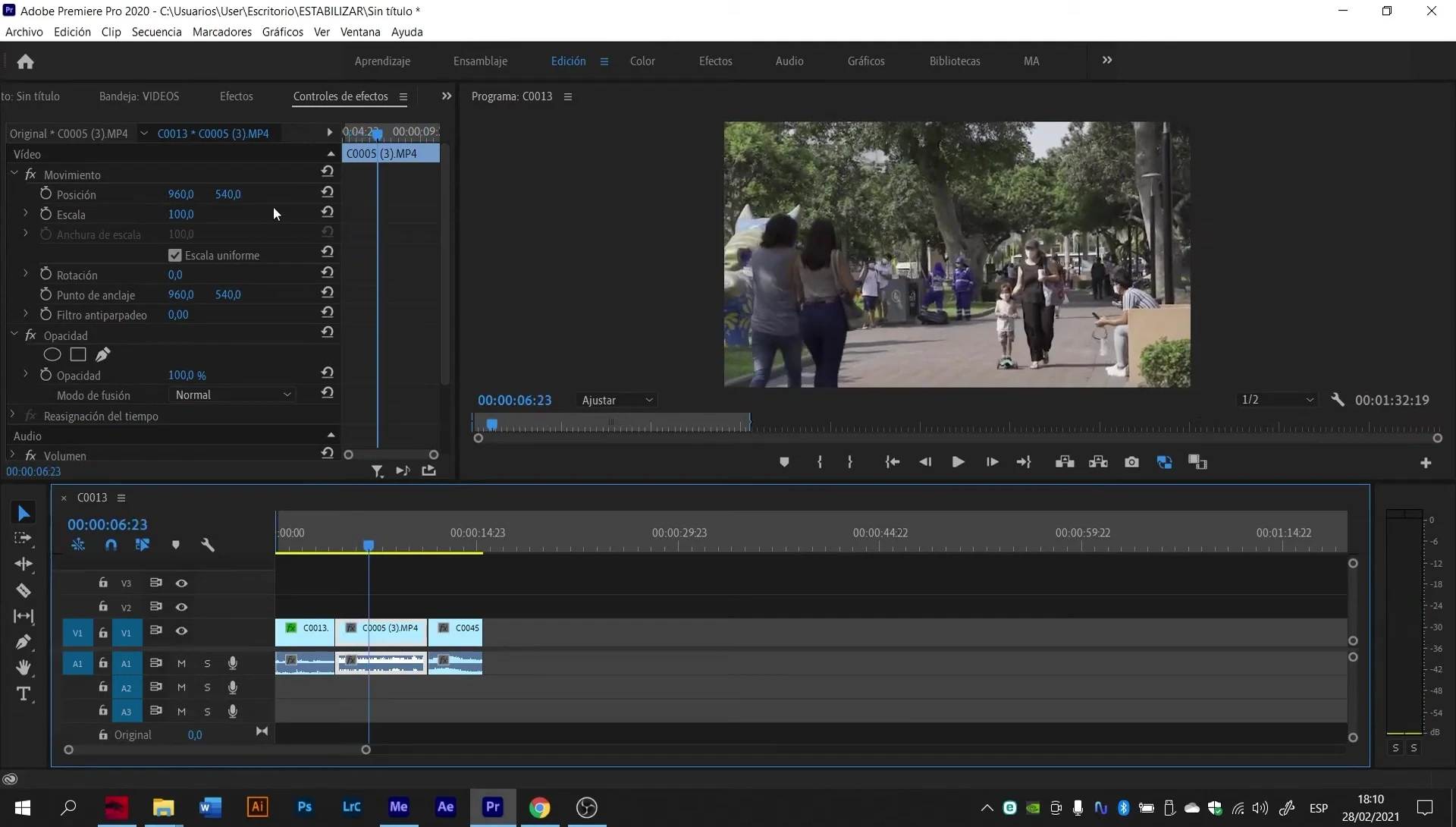
Task: Open Premiere Pro in Windows taskbar
Action: pyautogui.click(x=493, y=807)
